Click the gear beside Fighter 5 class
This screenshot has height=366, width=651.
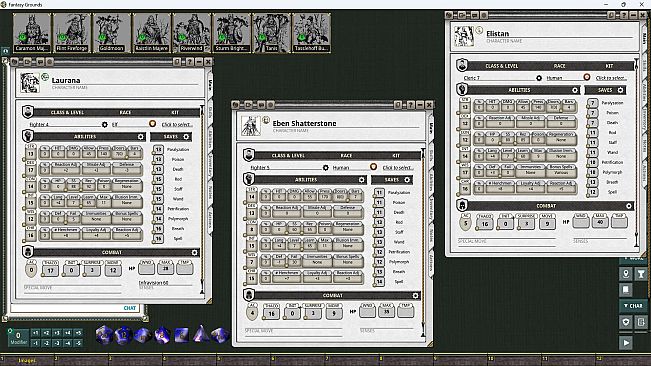[326, 167]
